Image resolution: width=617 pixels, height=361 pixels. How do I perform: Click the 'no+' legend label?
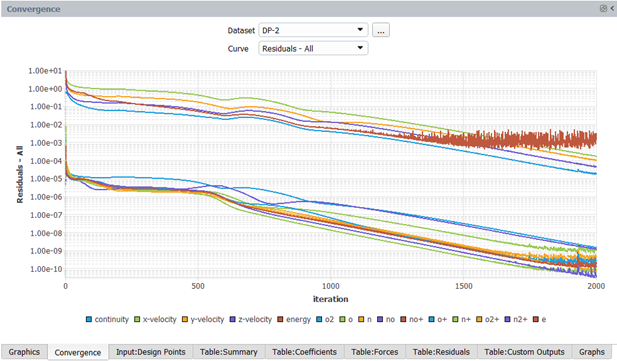[416, 319]
